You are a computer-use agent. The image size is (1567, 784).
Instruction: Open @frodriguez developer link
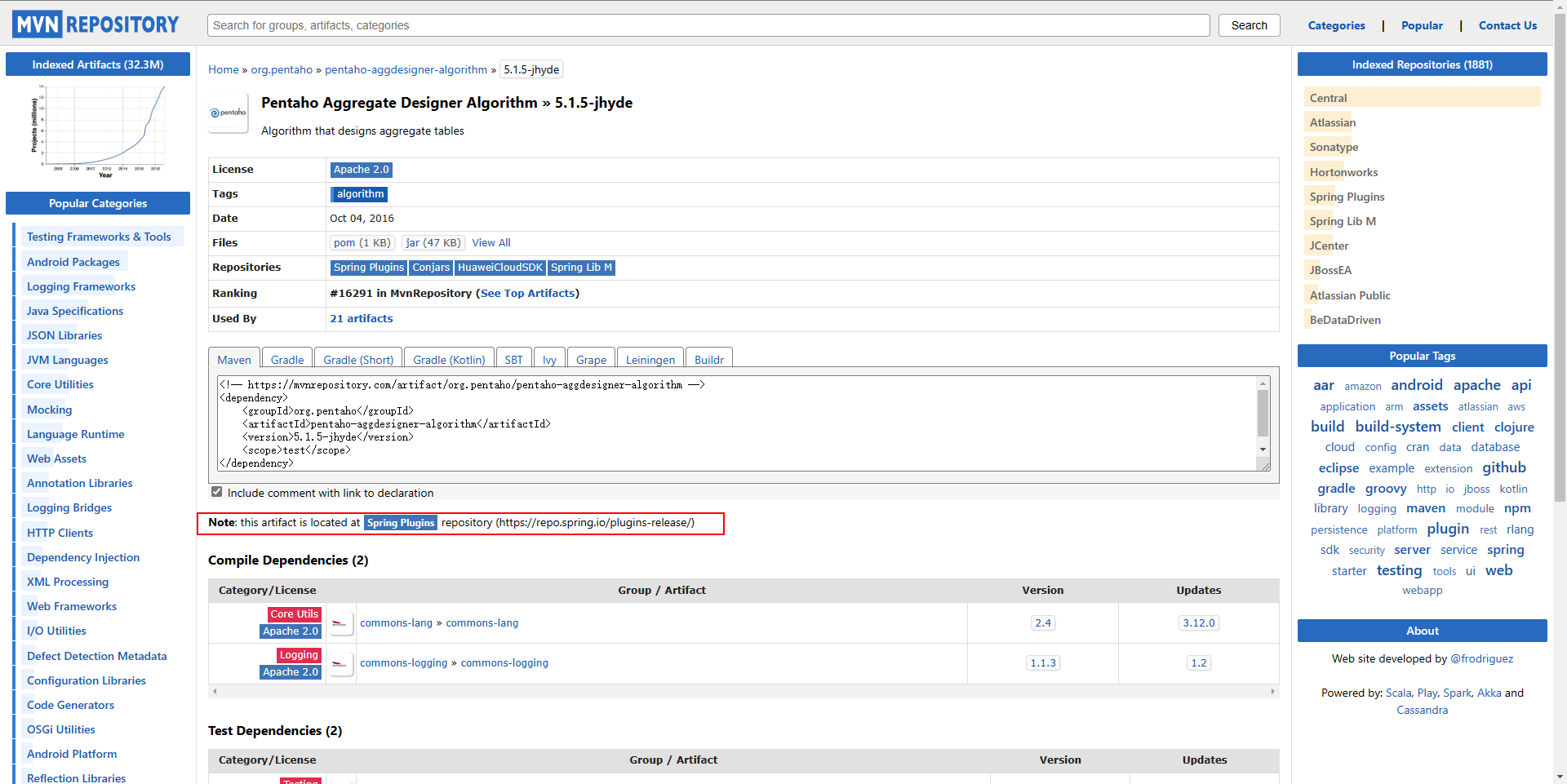pos(1481,659)
